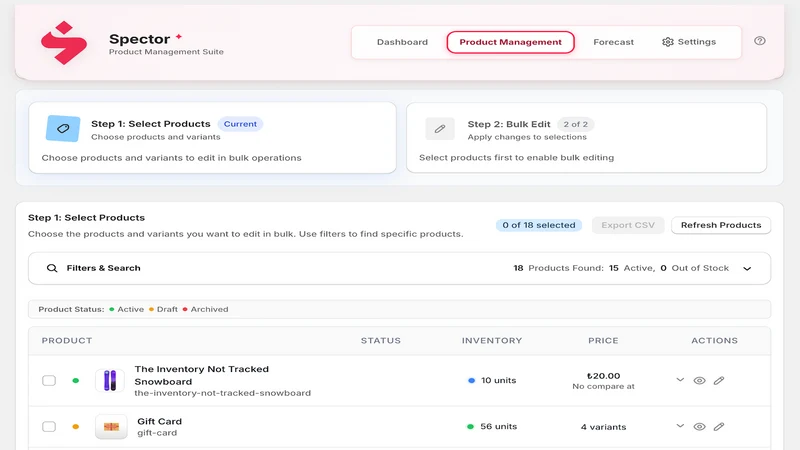The image size is (800, 450).
Task: Click the ₺20.00 price value
Action: click(x=604, y=376)
